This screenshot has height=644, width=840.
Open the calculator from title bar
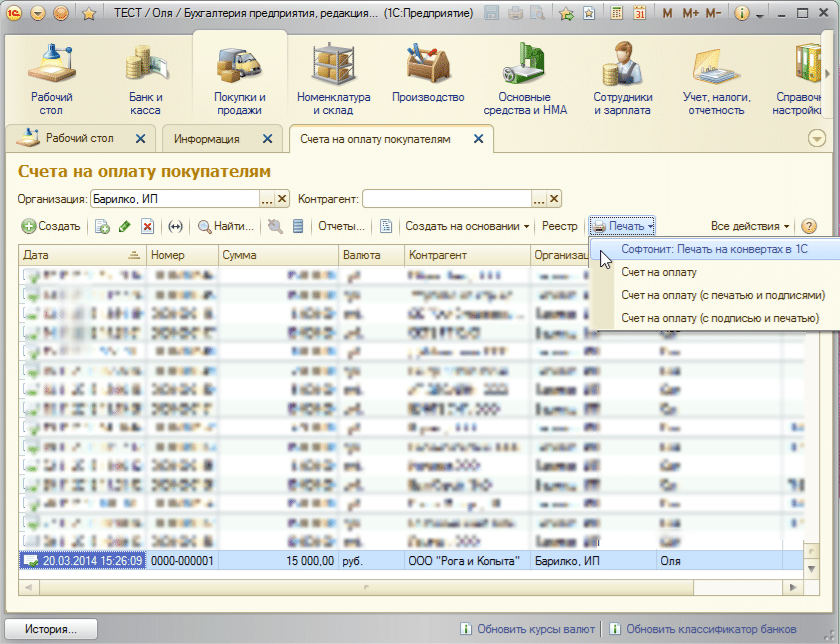pyautogui.click(x=616, y=14)
